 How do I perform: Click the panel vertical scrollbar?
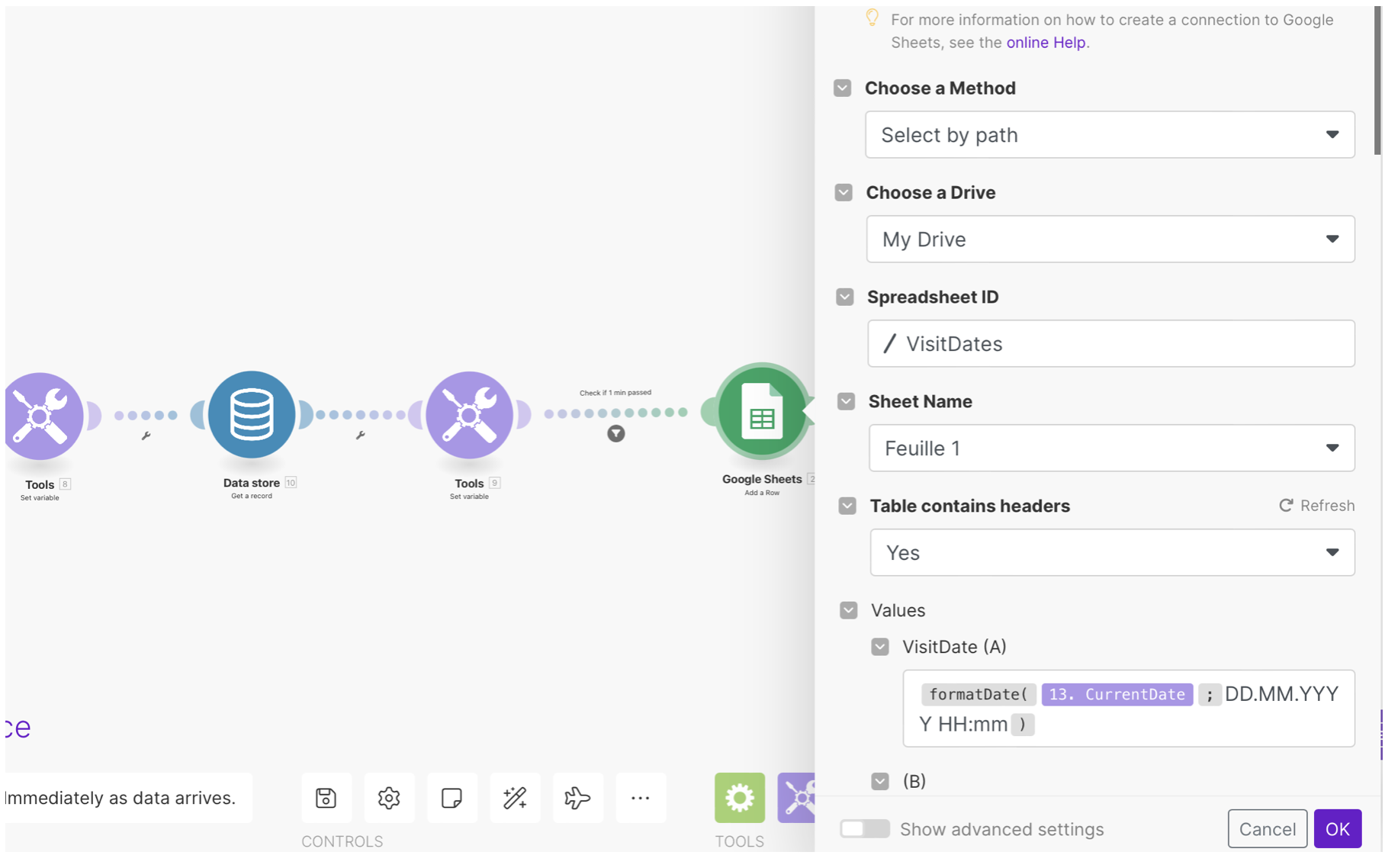tap(1377, 81)
